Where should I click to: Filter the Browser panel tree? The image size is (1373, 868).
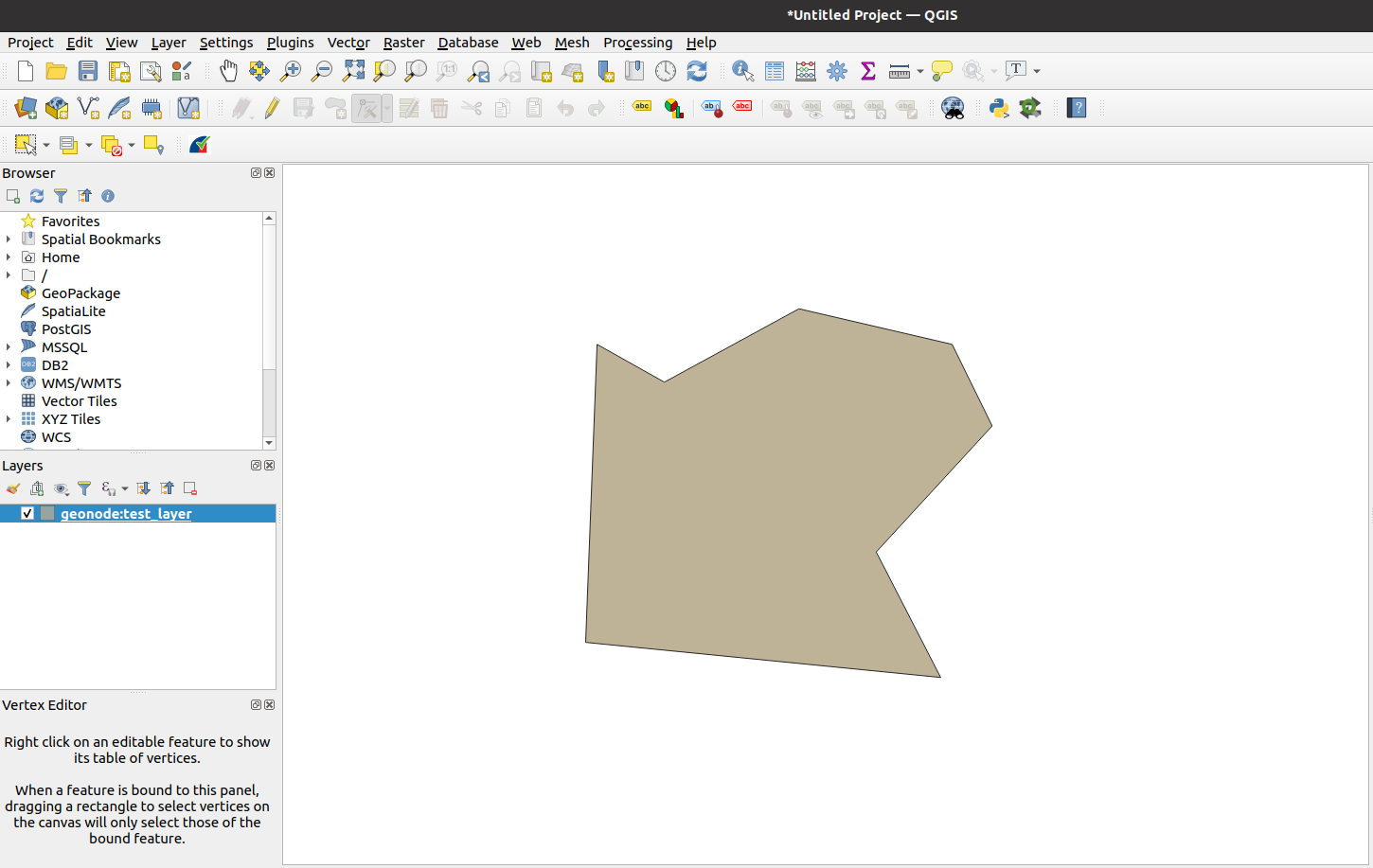click(x=61, y=196)
